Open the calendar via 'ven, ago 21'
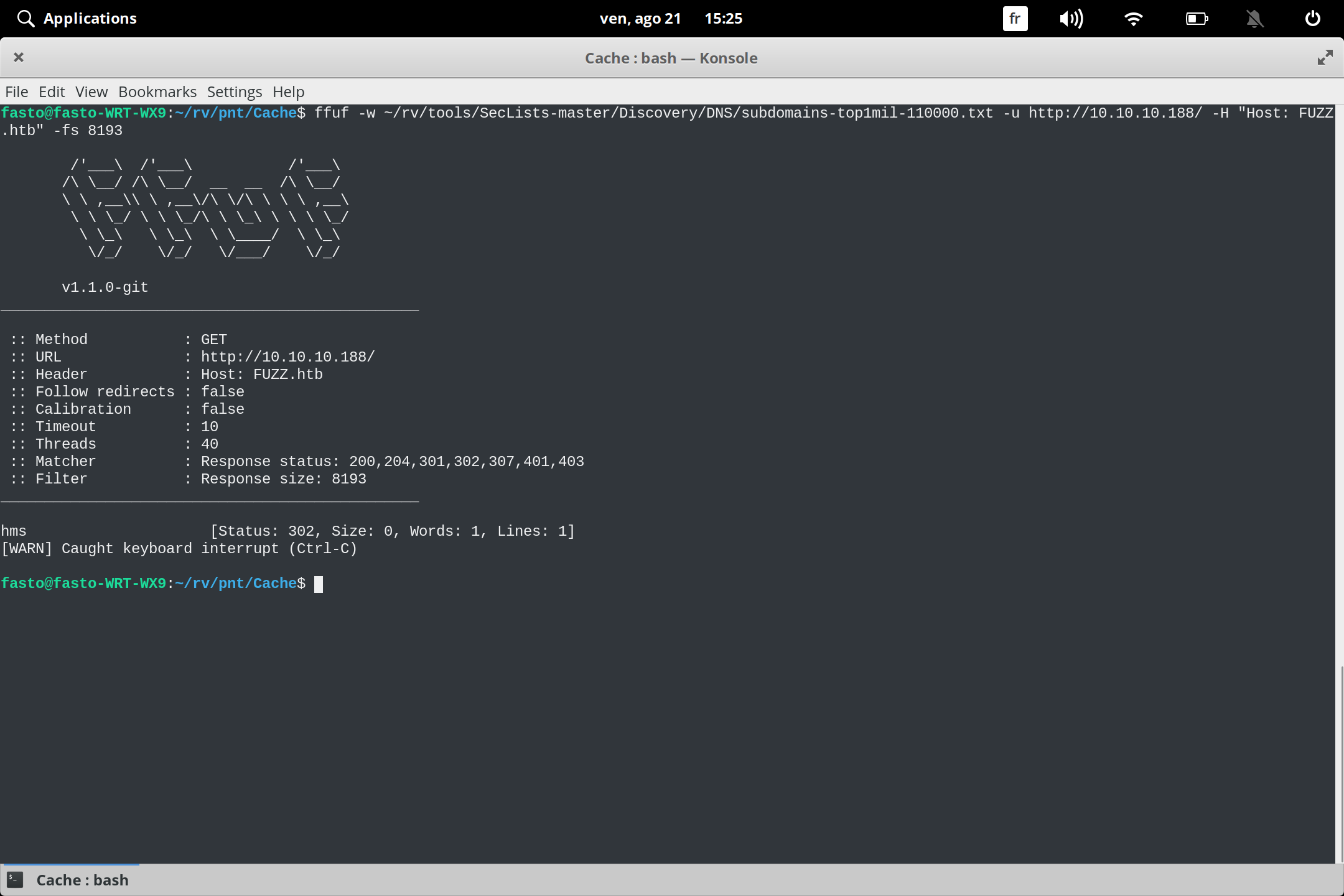The width and height of the screenshot is (1344, 896). [x=642, y=18]
